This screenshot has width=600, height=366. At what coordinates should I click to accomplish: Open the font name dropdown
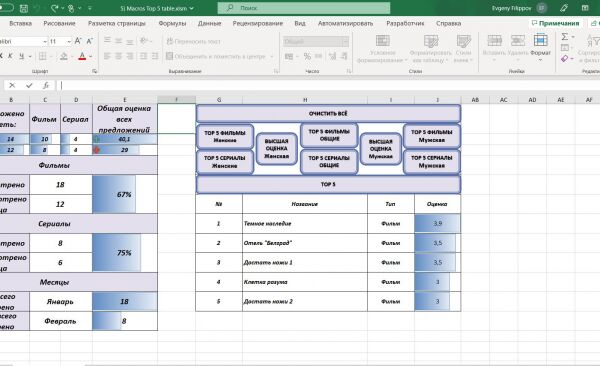45,41
